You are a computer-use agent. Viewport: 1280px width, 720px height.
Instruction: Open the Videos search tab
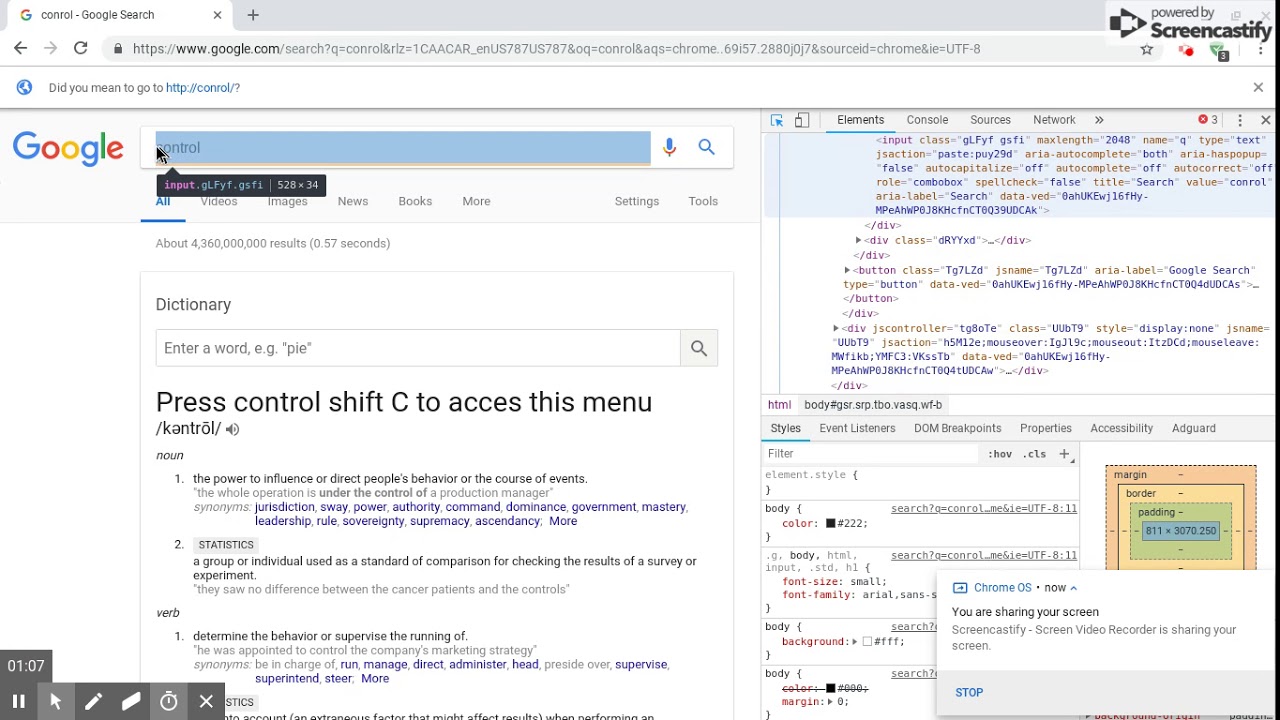[218, 201]
